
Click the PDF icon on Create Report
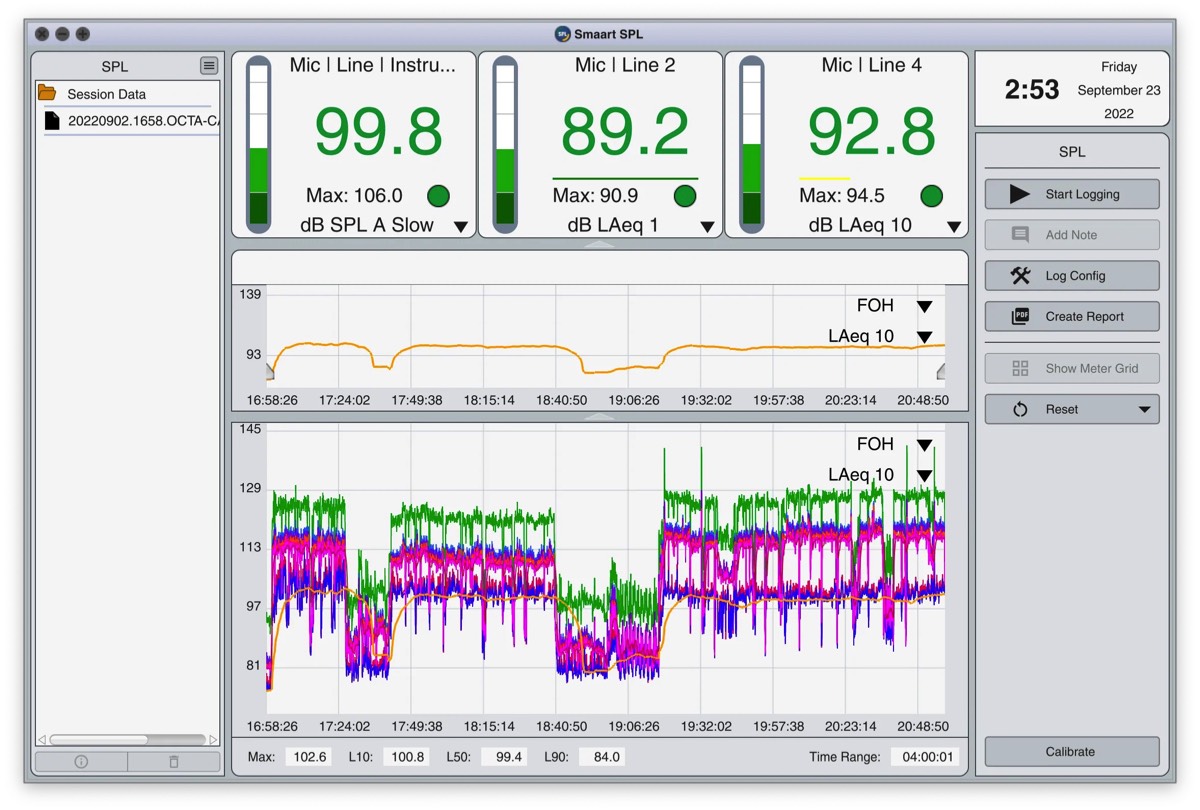coord(1020,316)
